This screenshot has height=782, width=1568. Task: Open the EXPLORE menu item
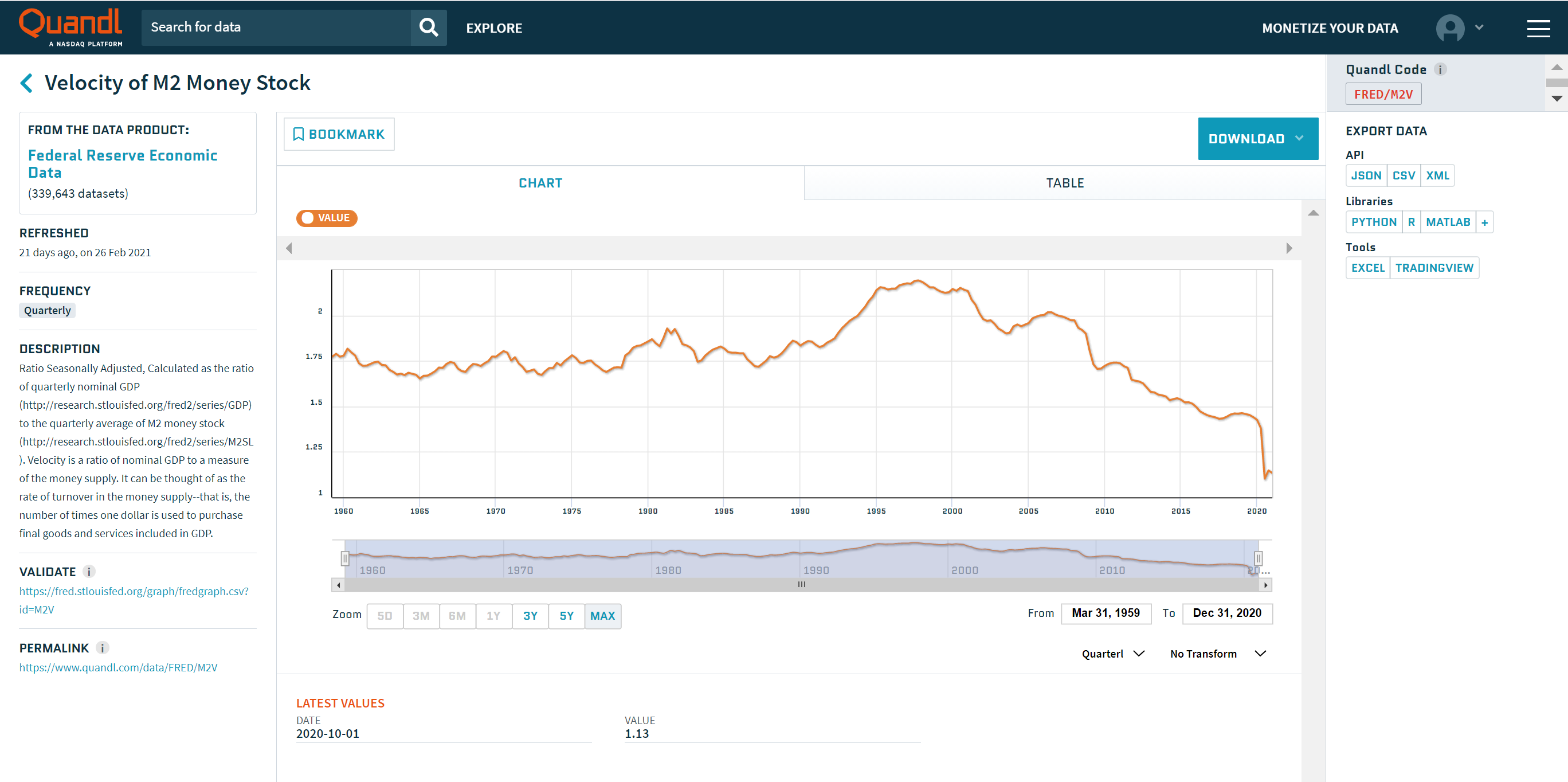493,28
